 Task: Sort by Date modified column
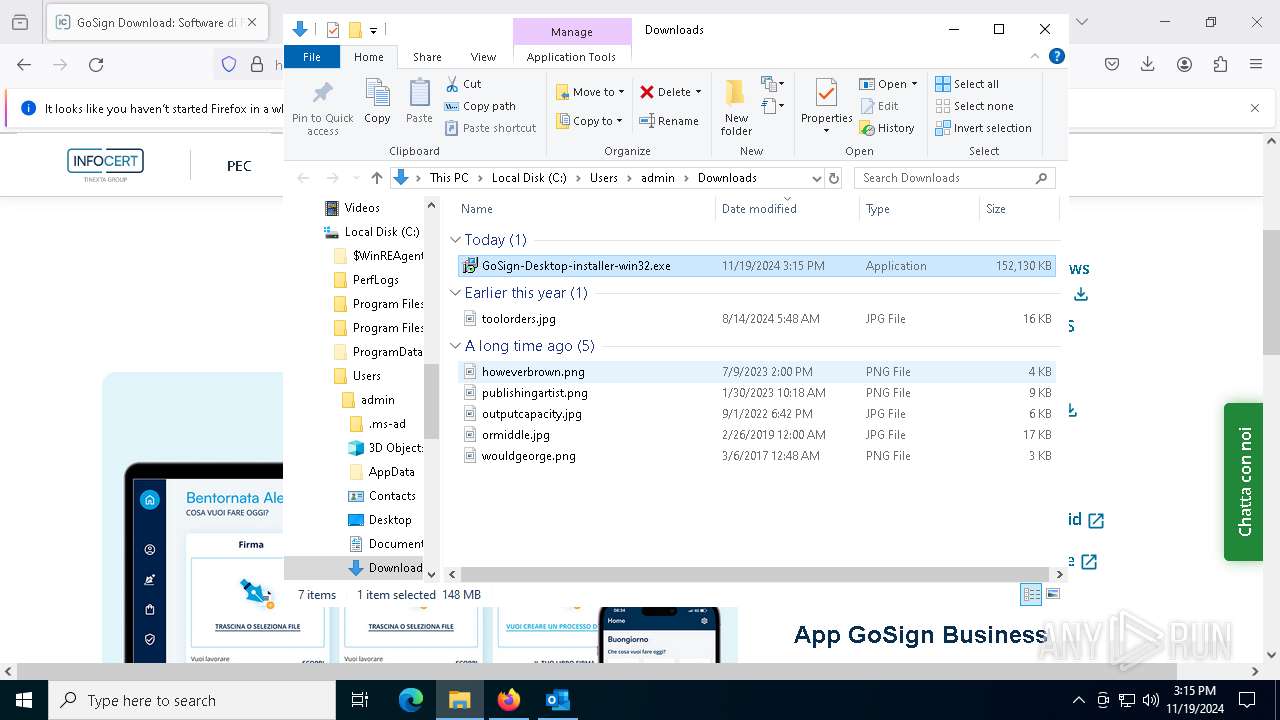pyautogui.click(x=787, y=209)
